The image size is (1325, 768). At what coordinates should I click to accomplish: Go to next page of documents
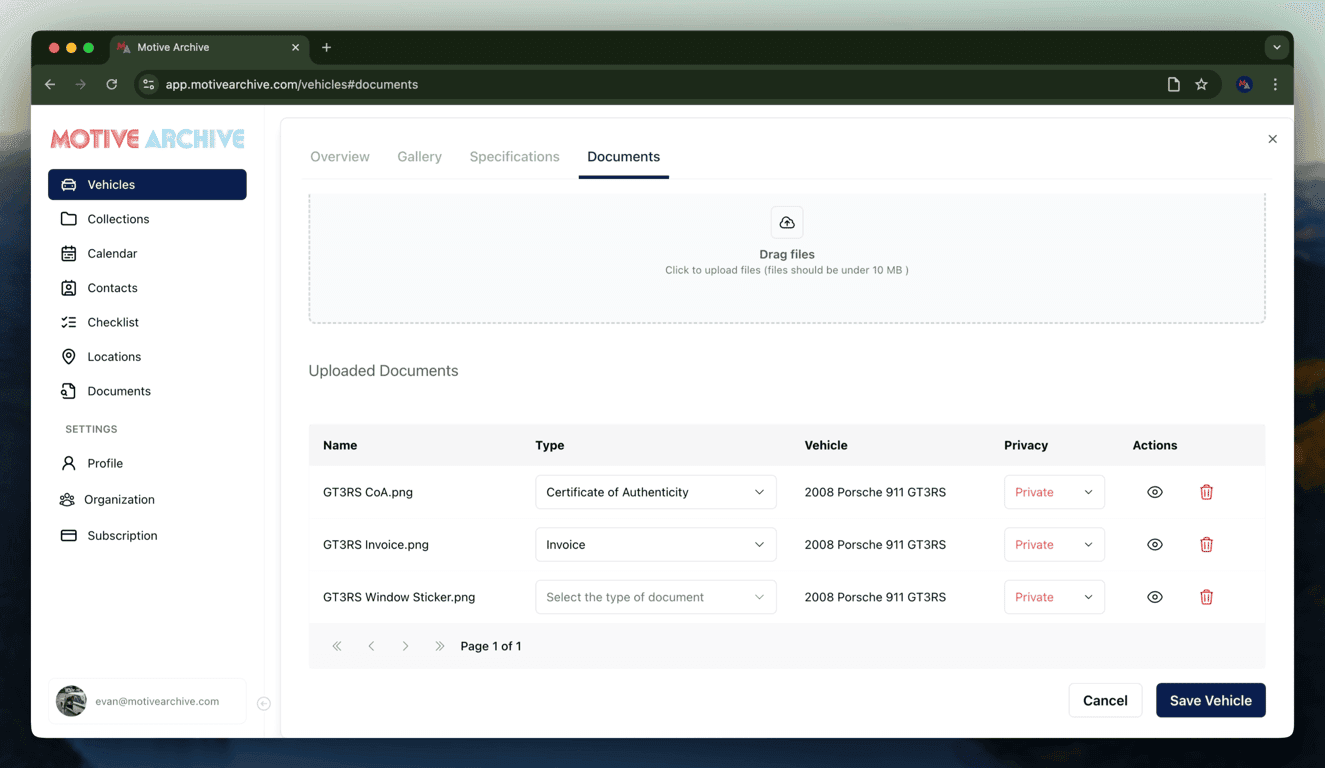click(x=405, y=646)
